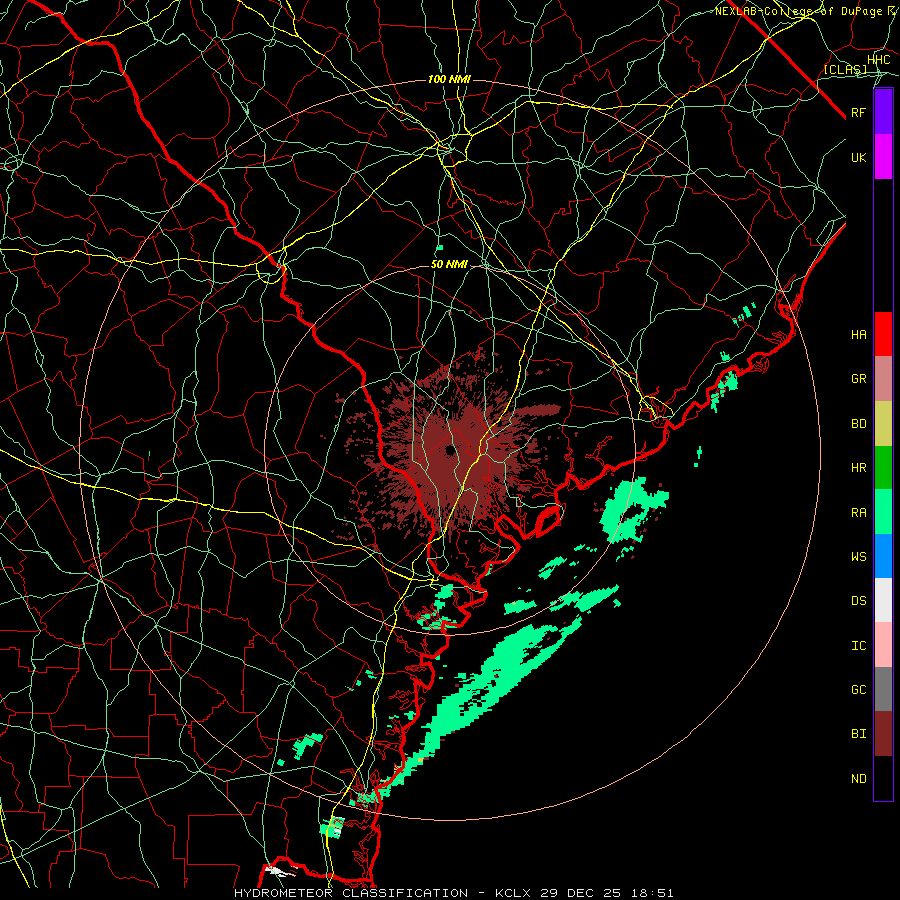Click the blue WS legend color swatch
Image resolution: width=900 pixels, height=900 pixels.
coord(883,556)
